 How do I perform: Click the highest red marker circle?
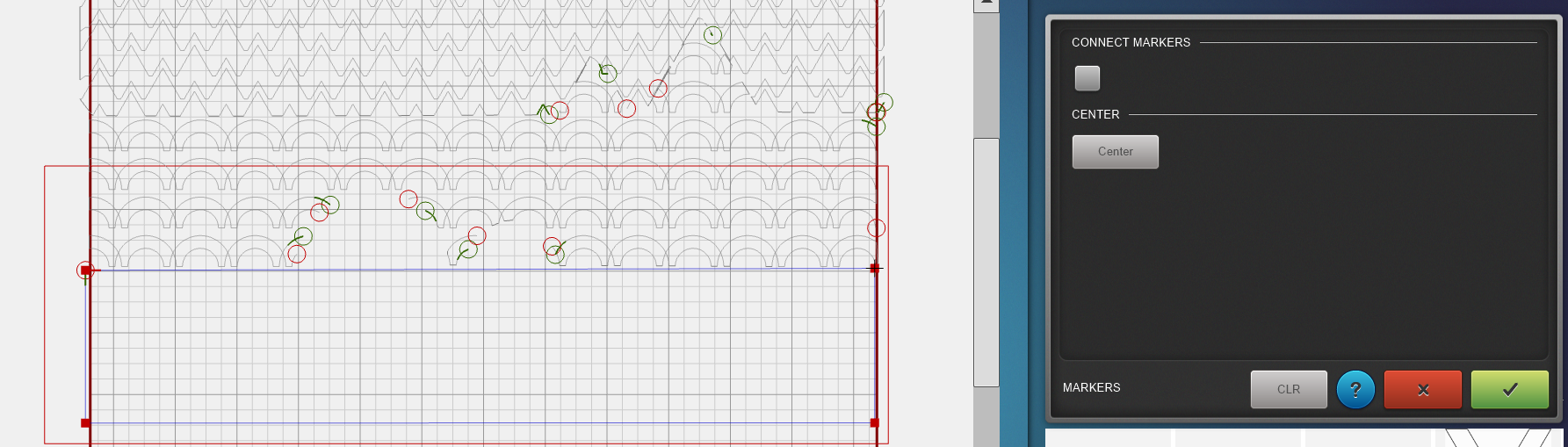click(658, 89)
